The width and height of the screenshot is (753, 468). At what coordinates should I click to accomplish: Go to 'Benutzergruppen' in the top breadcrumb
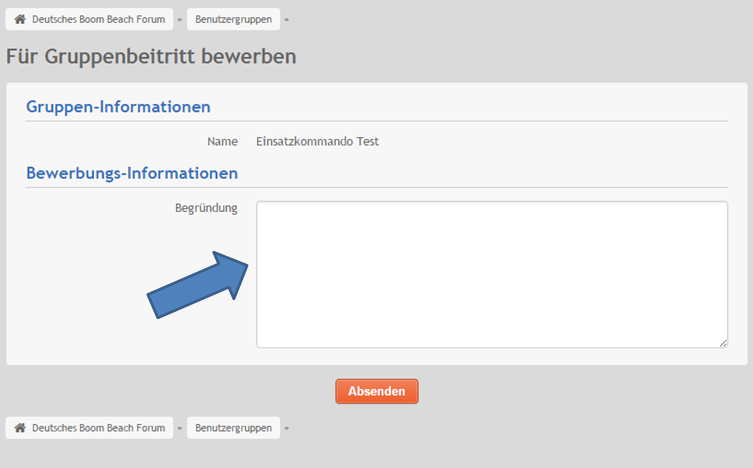coord(233,19)
